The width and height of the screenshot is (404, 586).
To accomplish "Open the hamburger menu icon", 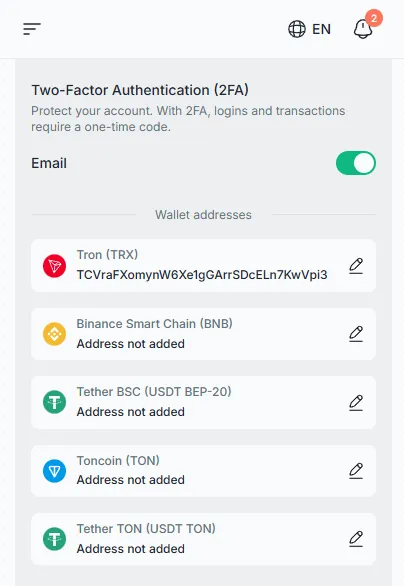I will click(x=32, y=29).
